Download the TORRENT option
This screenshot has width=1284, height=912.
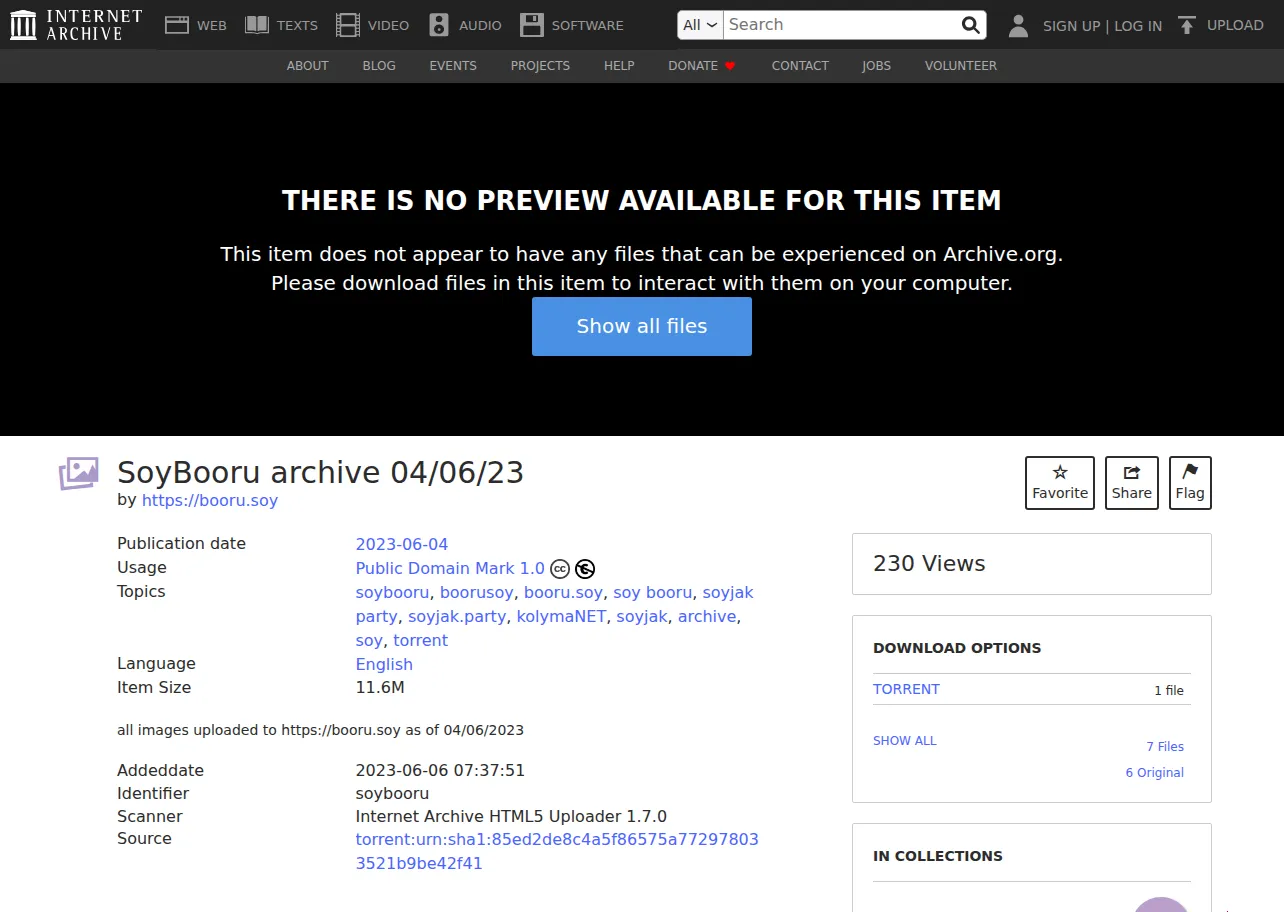click(906, 689)
